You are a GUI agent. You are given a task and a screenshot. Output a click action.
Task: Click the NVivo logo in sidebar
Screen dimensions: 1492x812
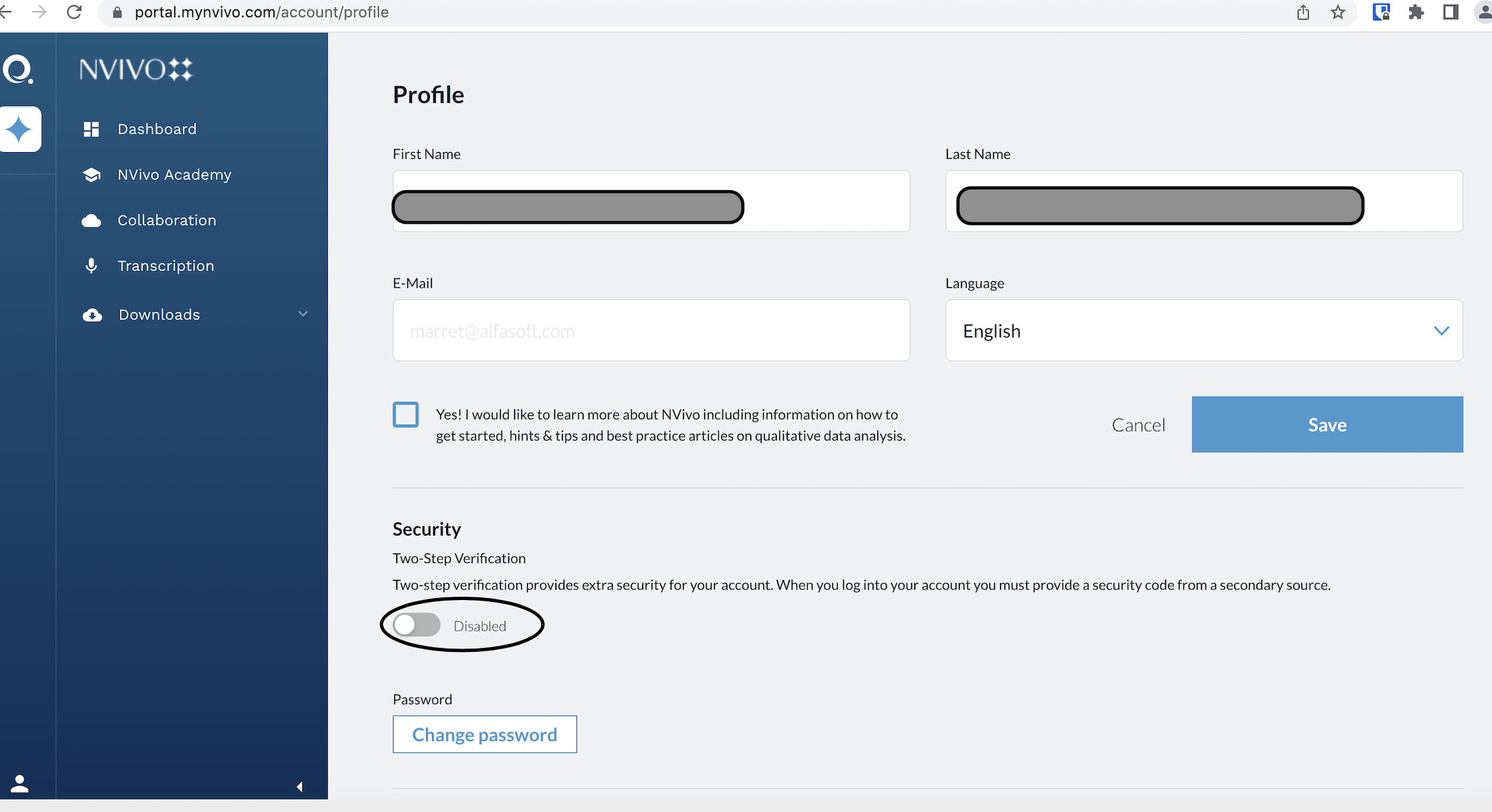tap(136, 69)
